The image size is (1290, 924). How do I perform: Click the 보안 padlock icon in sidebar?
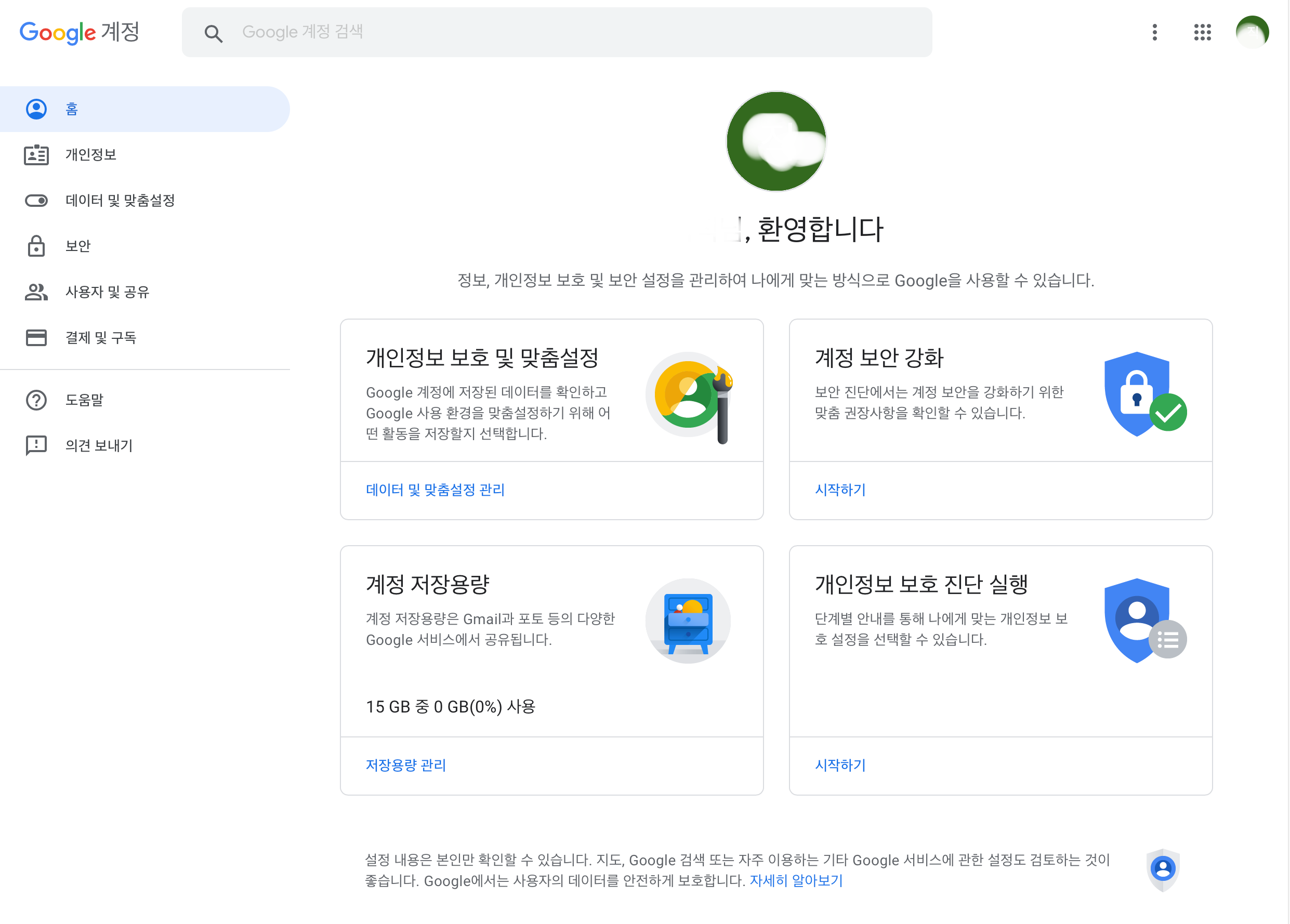(36, 246)
